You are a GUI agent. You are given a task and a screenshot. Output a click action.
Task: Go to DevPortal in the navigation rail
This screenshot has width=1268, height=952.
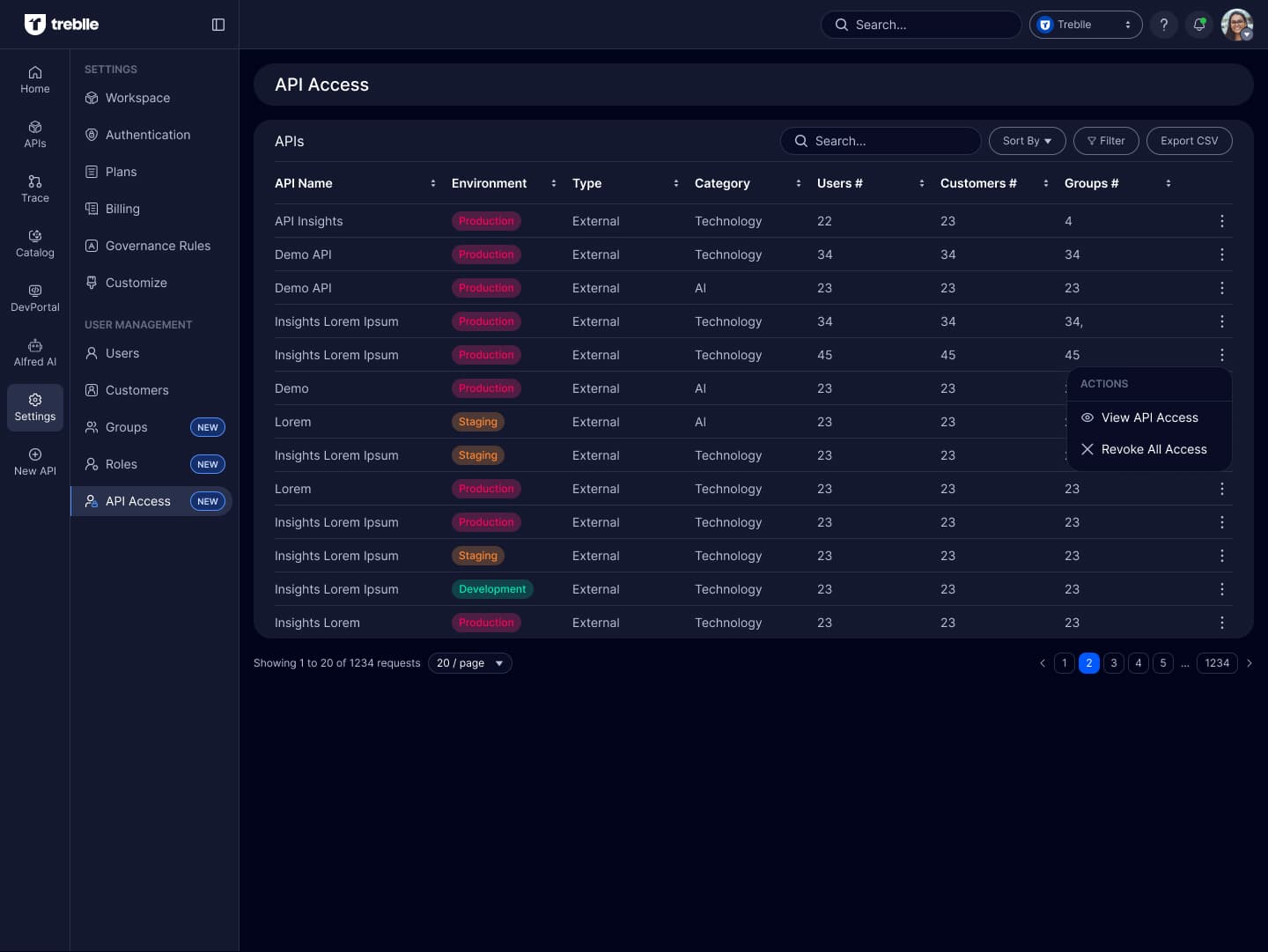pyautogui.click(x=35, y=298)
